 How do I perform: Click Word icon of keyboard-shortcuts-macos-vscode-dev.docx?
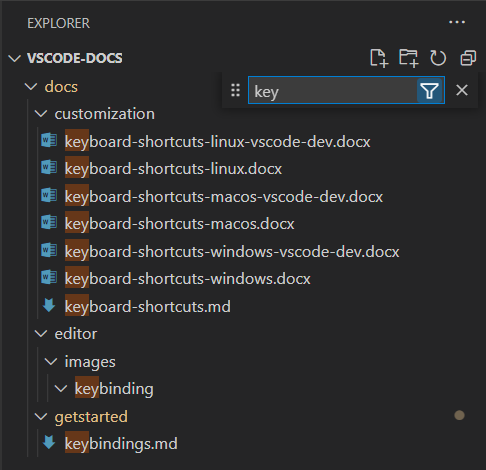click(x=49, y=195)
